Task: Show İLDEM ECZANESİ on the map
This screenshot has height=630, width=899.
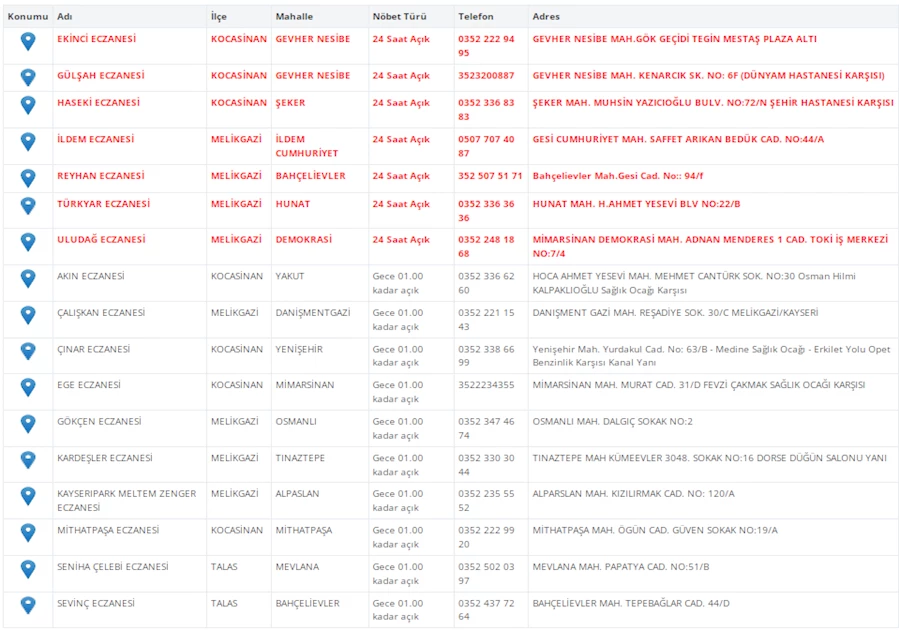Action: [28, 142]
